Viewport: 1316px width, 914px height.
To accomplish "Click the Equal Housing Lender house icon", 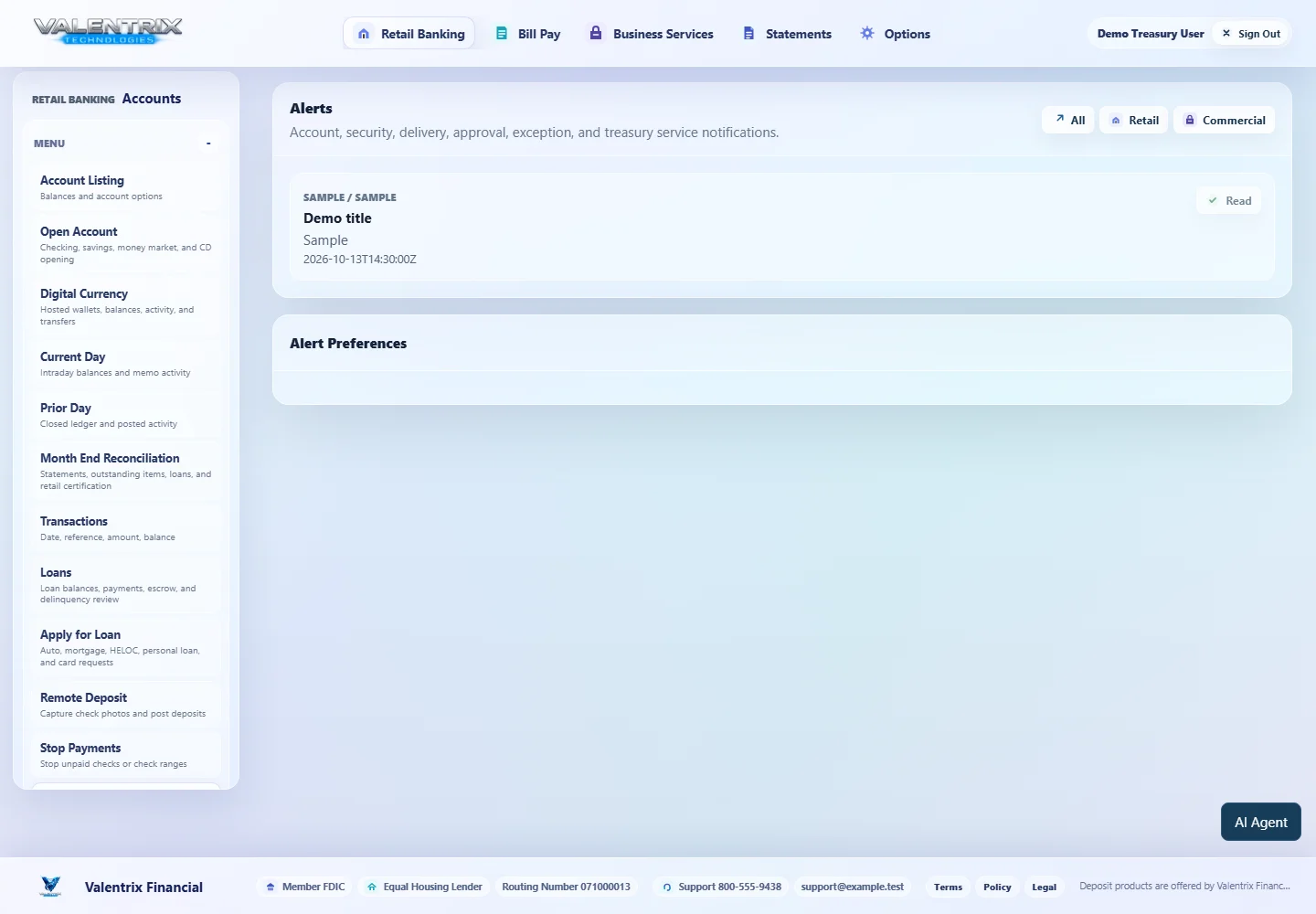I will (372, 887).
